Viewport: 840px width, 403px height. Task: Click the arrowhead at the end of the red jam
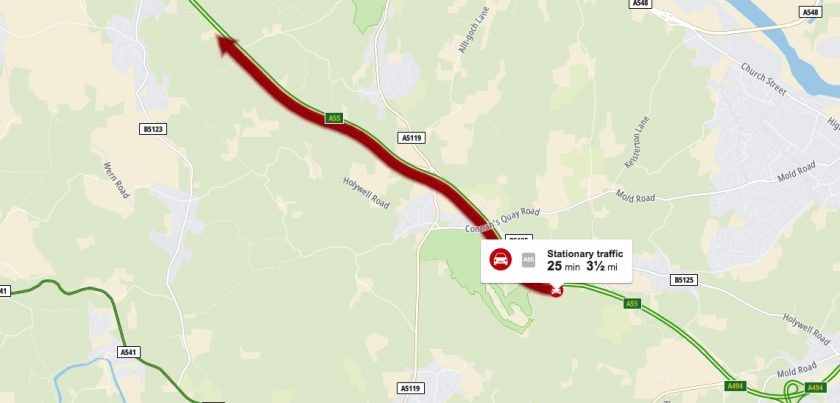tap(228, 45)
